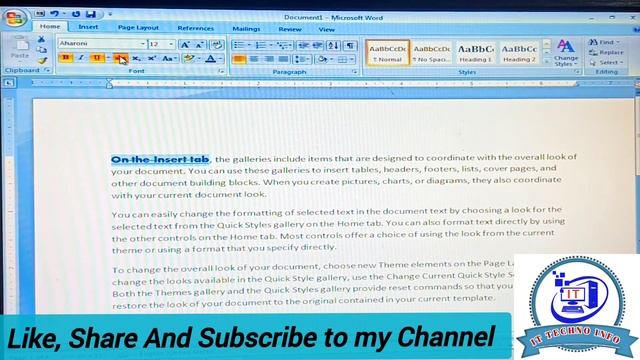Apply the Heading 2 style
Screen dimensions: 640x360
click(519, 53)
